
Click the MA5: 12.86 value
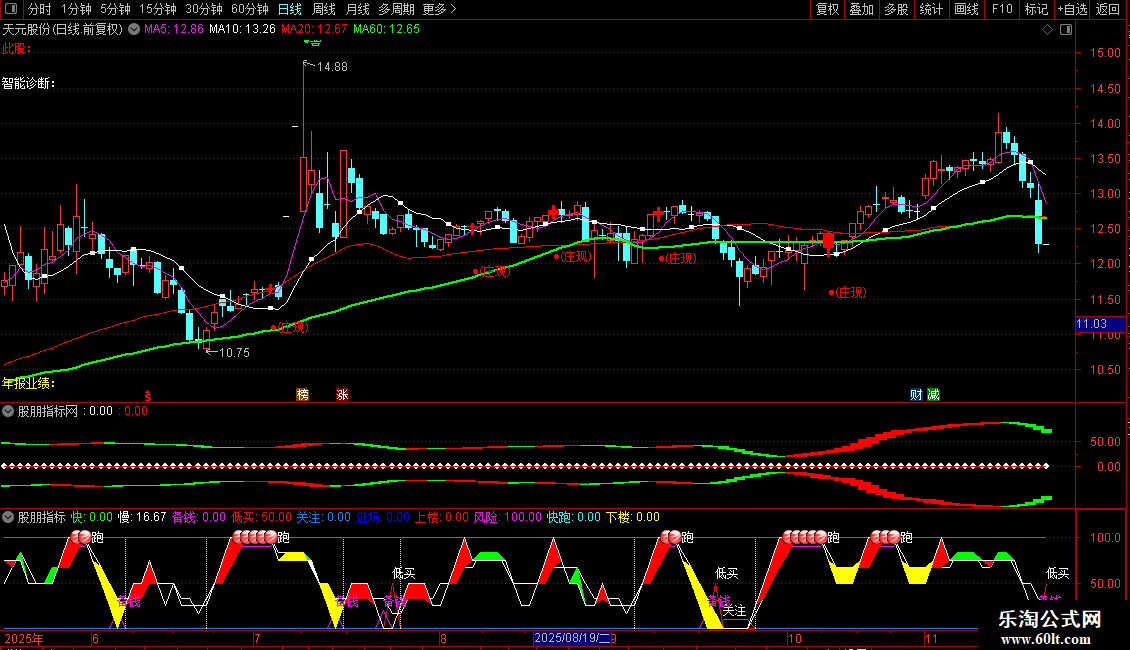coord(174,29)
